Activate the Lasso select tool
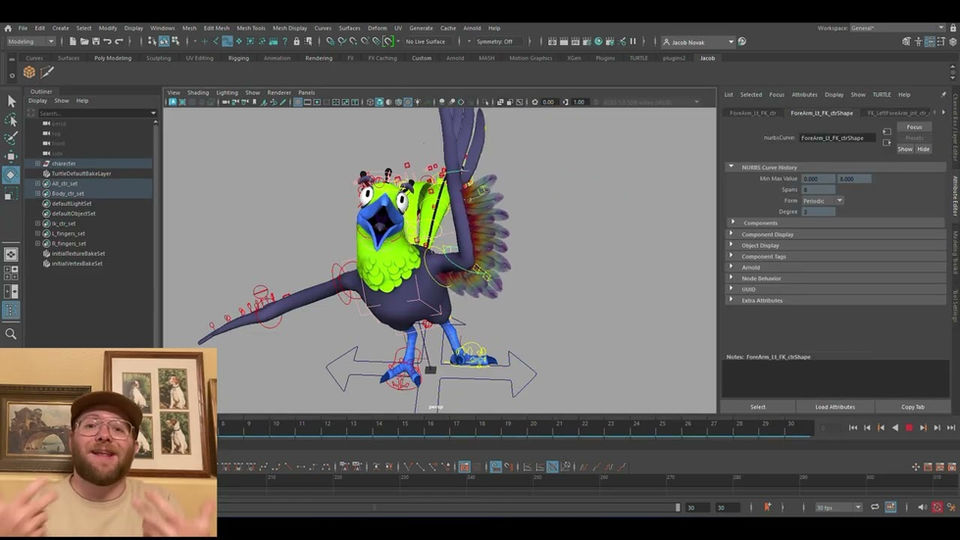Screen dimensions: 960x540 (11, 120)
